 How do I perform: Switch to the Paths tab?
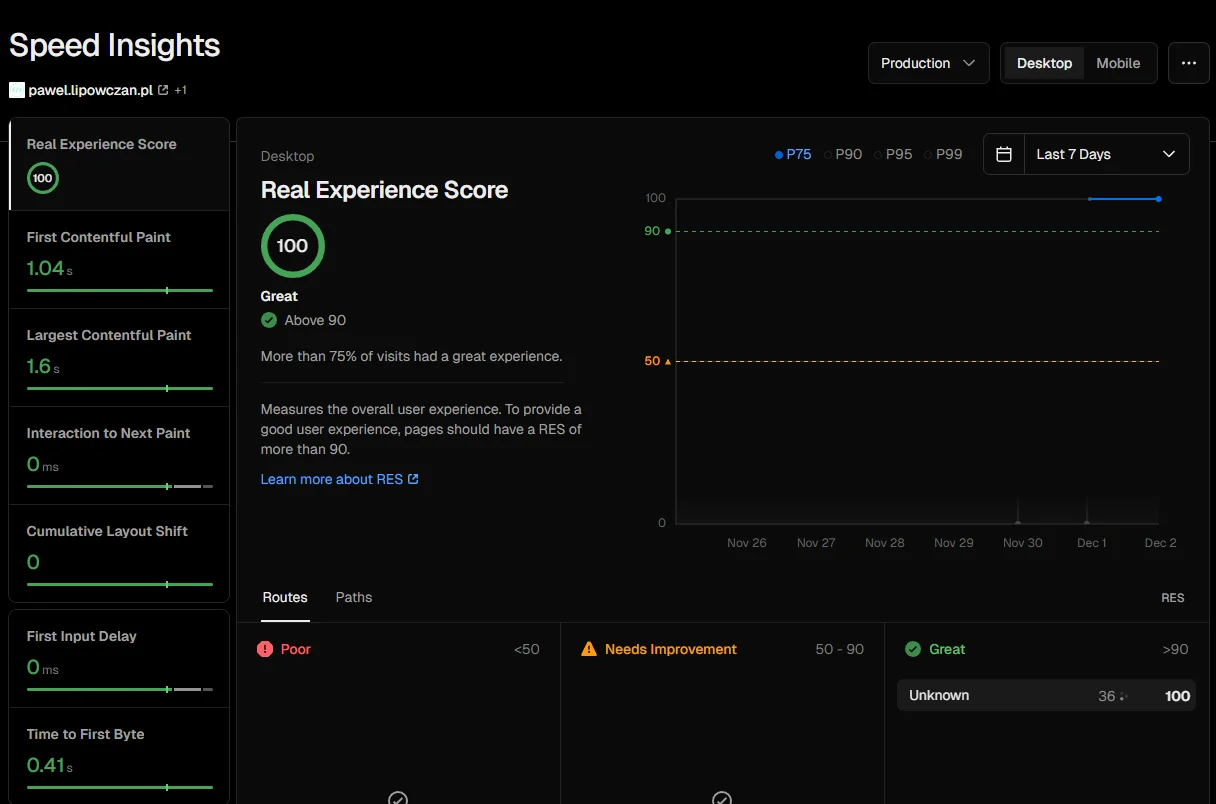[353, 597]
